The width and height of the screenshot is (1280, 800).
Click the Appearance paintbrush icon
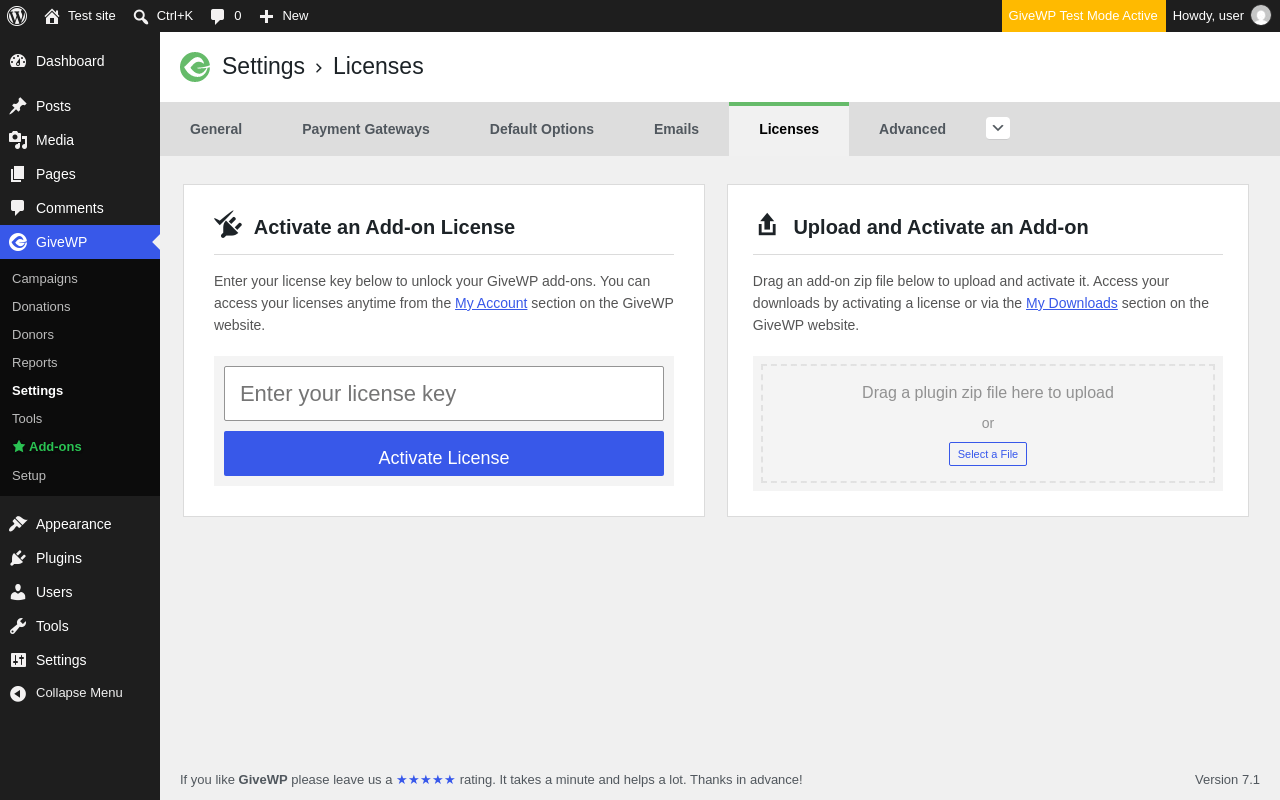click(x=18, y=524)
